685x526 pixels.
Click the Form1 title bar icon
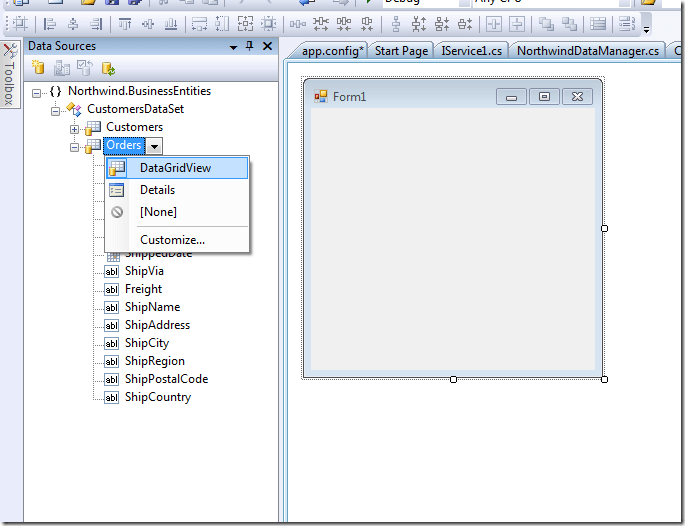[x=321, y=97]
